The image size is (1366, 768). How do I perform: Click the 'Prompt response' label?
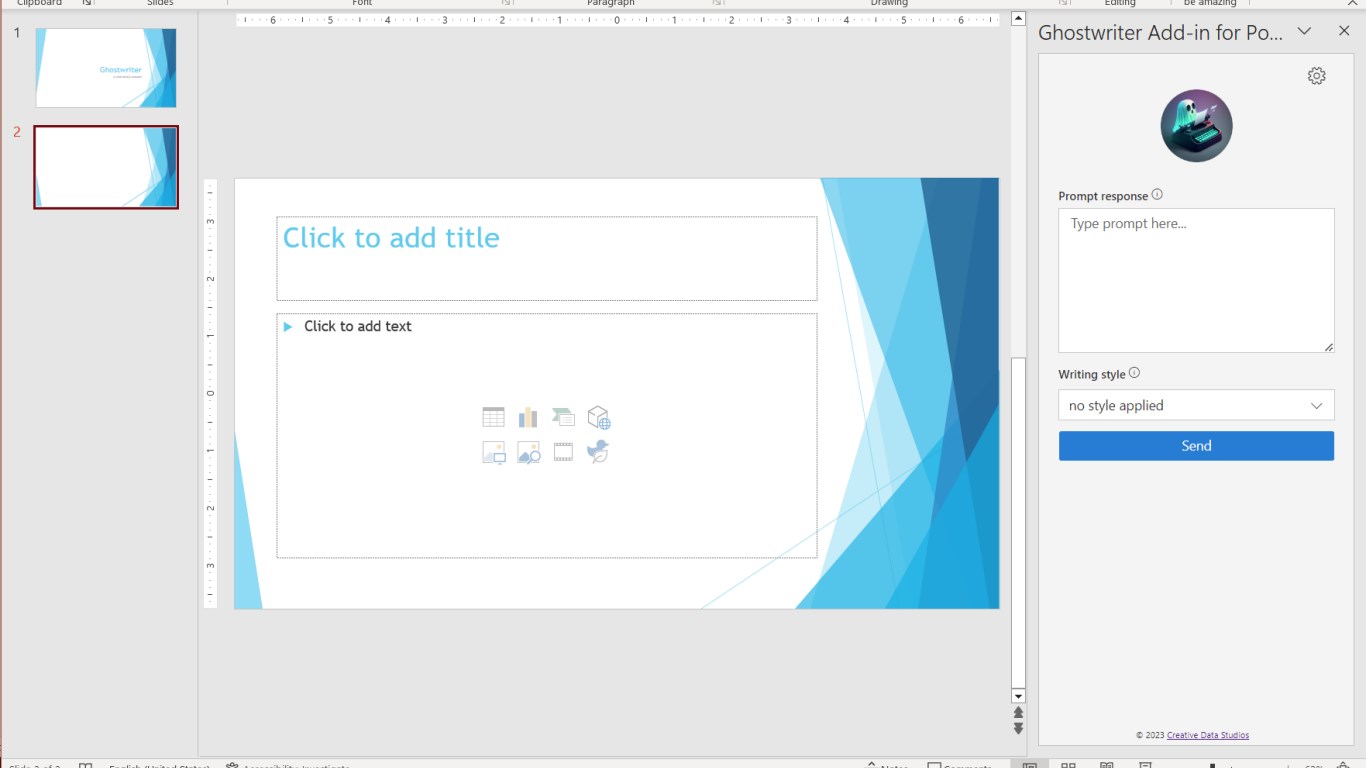pyautogui.click(x=1103, y=196)
